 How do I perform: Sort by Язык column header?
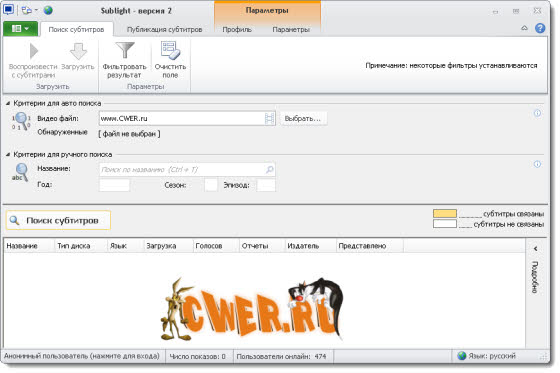125,246
